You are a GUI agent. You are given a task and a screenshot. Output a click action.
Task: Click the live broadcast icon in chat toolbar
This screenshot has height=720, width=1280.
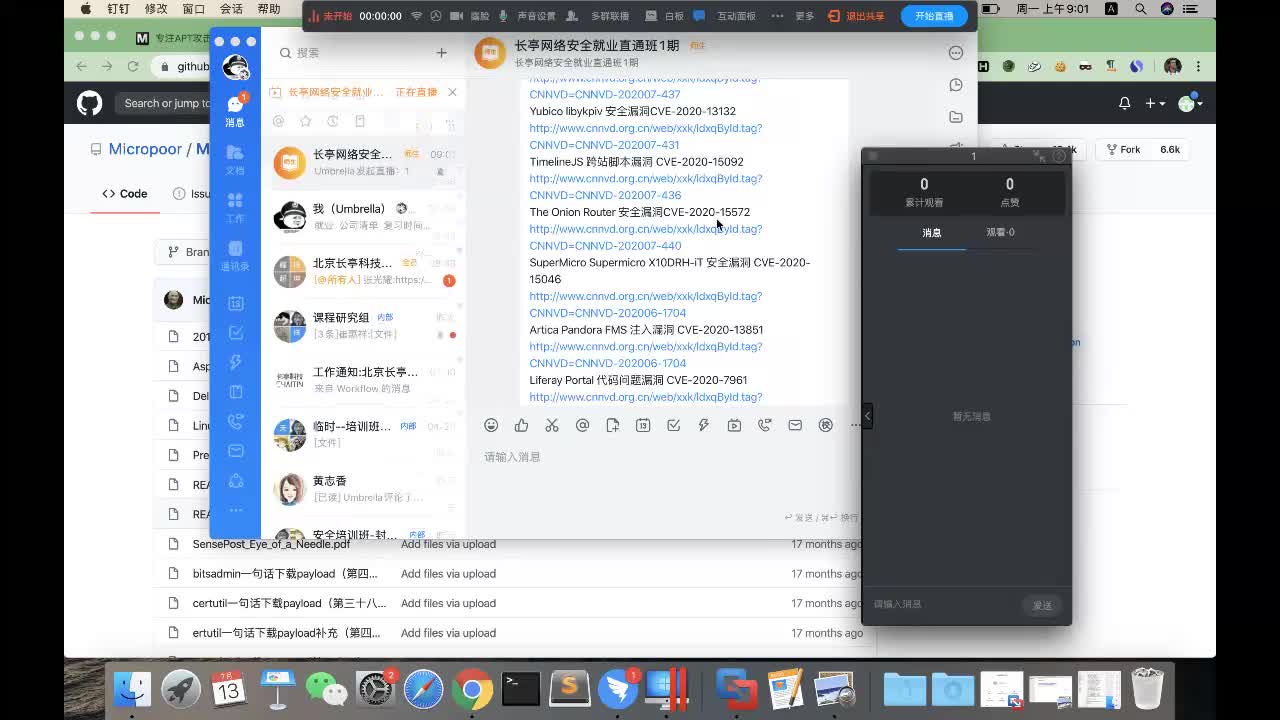click(734, 425)
